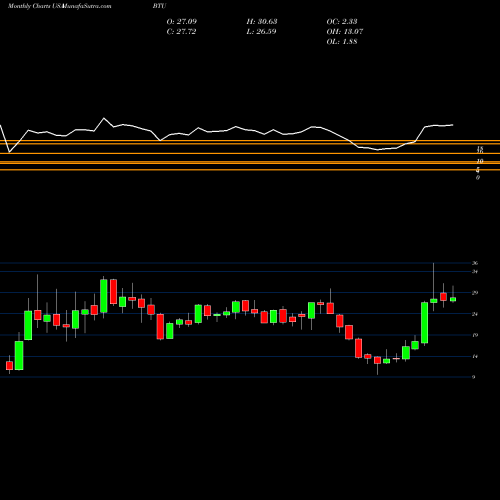This screenshot has width=500, height=500.
Task: Click the 'Monthly Charts USMunafaSutra.com' title text
Action: coord(59,6)
